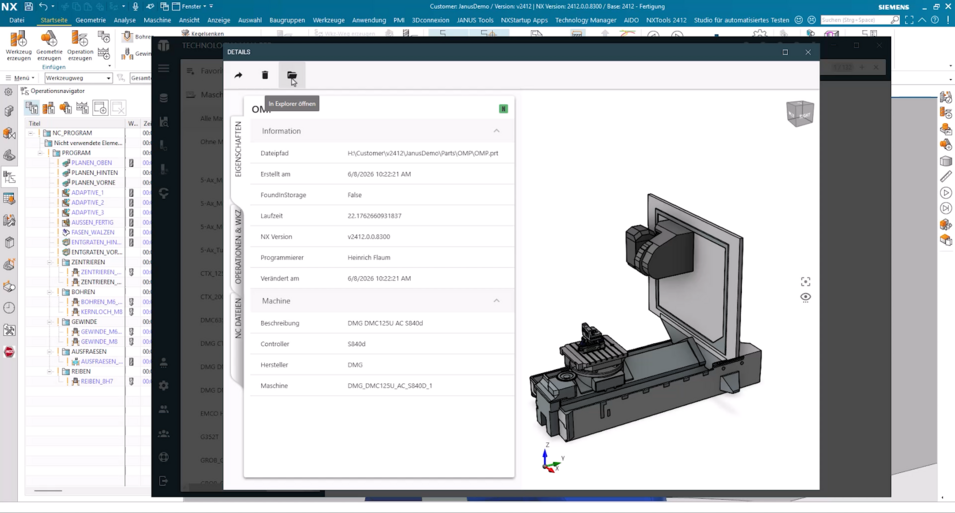
Task: Select program order view icon in Operationsnavigator
Action: click(x=32, y=108)
